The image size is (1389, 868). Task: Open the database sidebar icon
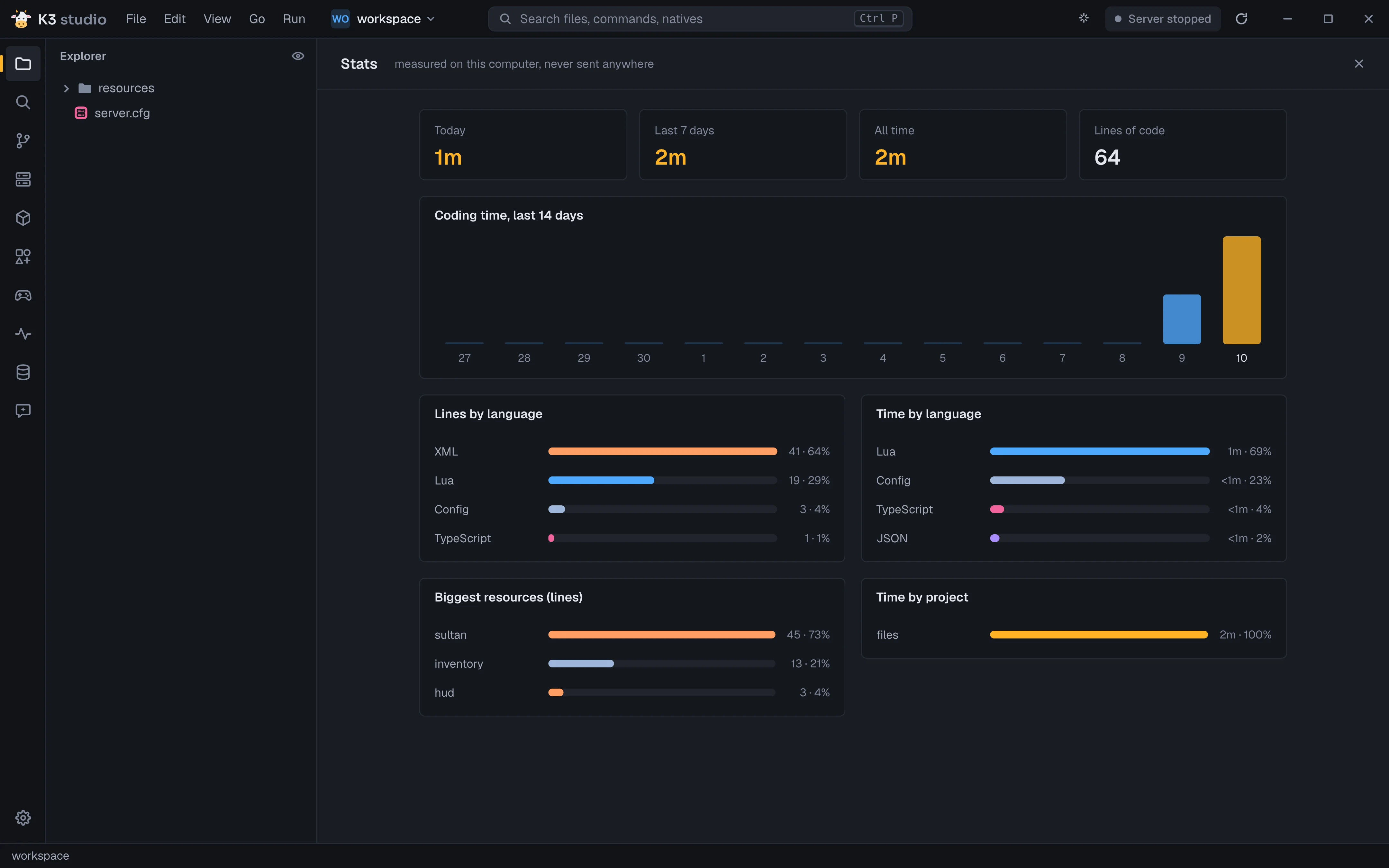pos(23,372)
